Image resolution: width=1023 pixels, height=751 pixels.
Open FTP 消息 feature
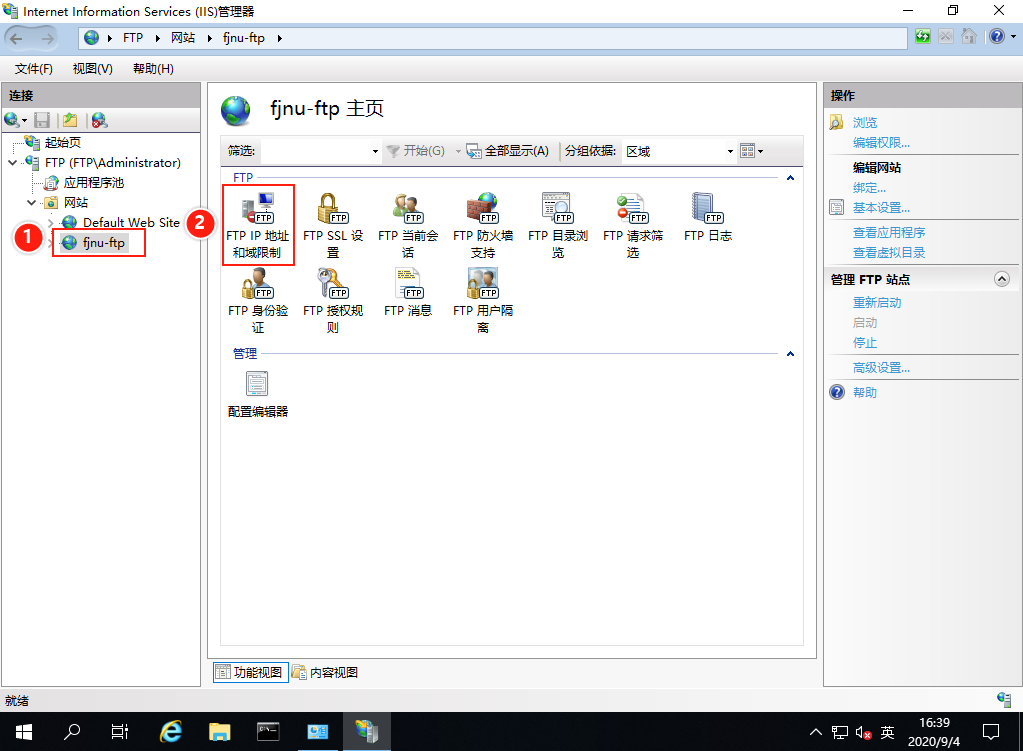click(408, 292)
